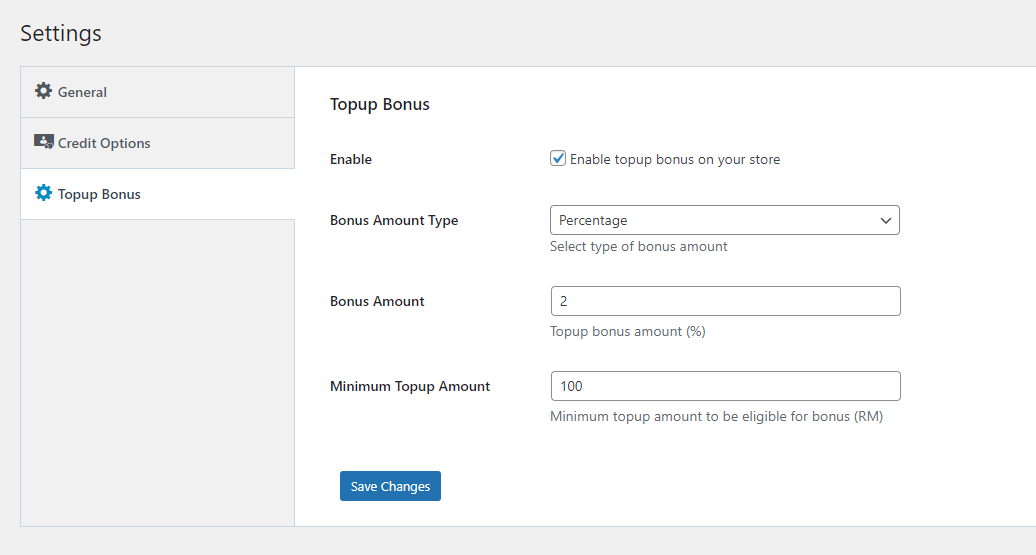The width and height of the screenshot is (1036, 555).
Task: Click the Settings page title
Action: (61, 33)
